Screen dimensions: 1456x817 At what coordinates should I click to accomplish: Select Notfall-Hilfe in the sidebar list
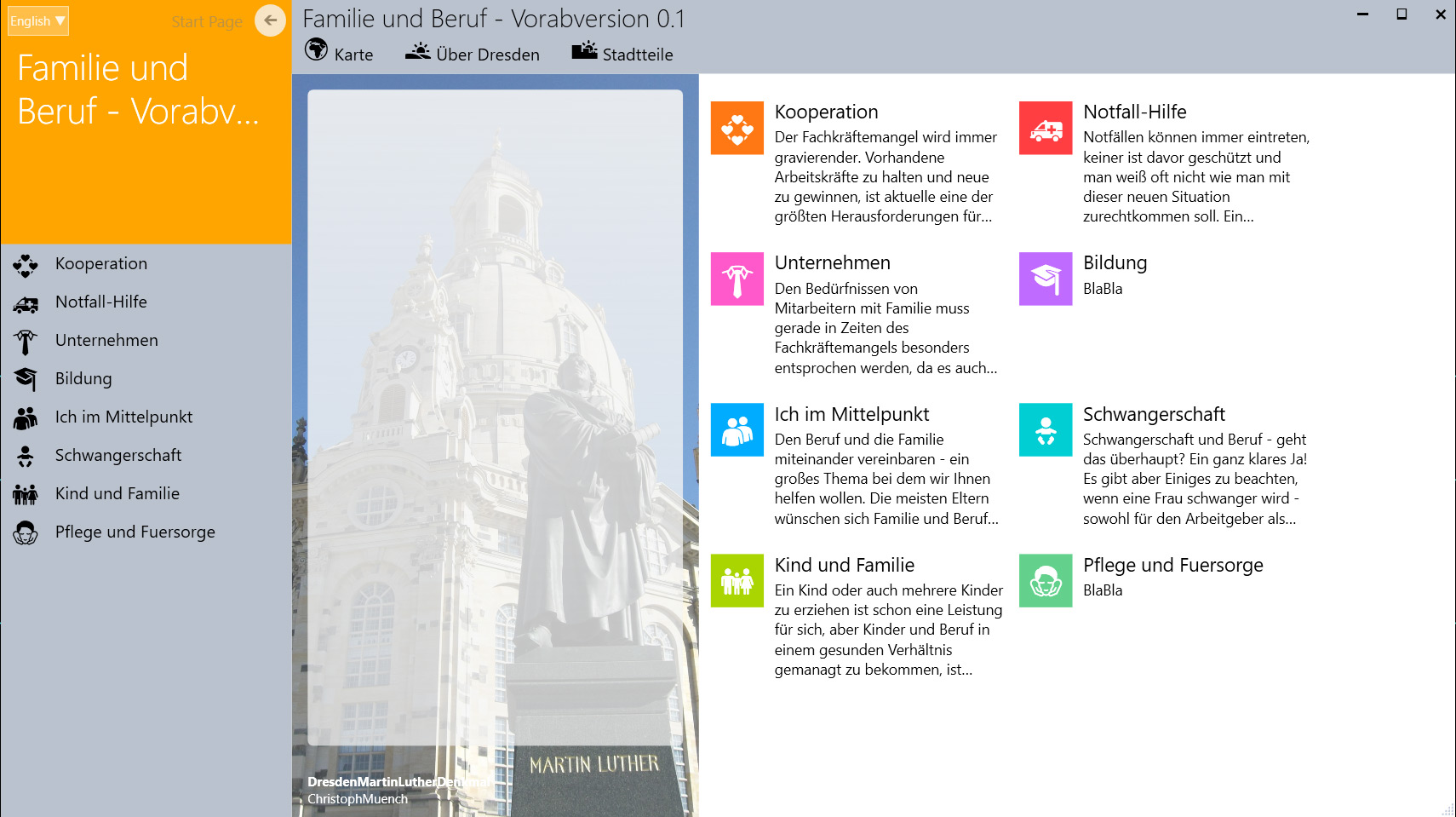tap(101, 302)
